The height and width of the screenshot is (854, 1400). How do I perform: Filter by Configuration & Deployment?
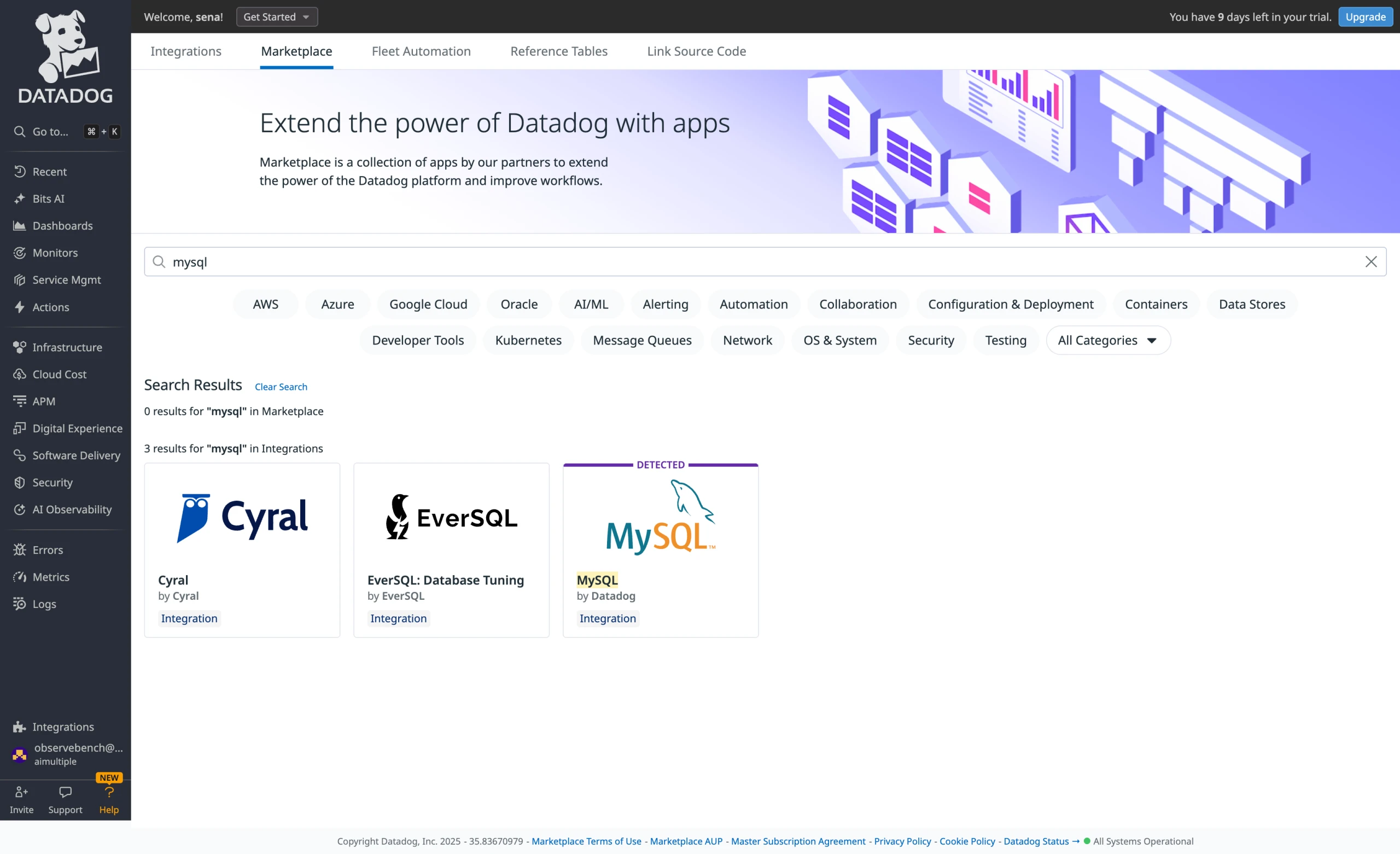pos(1011,304)
